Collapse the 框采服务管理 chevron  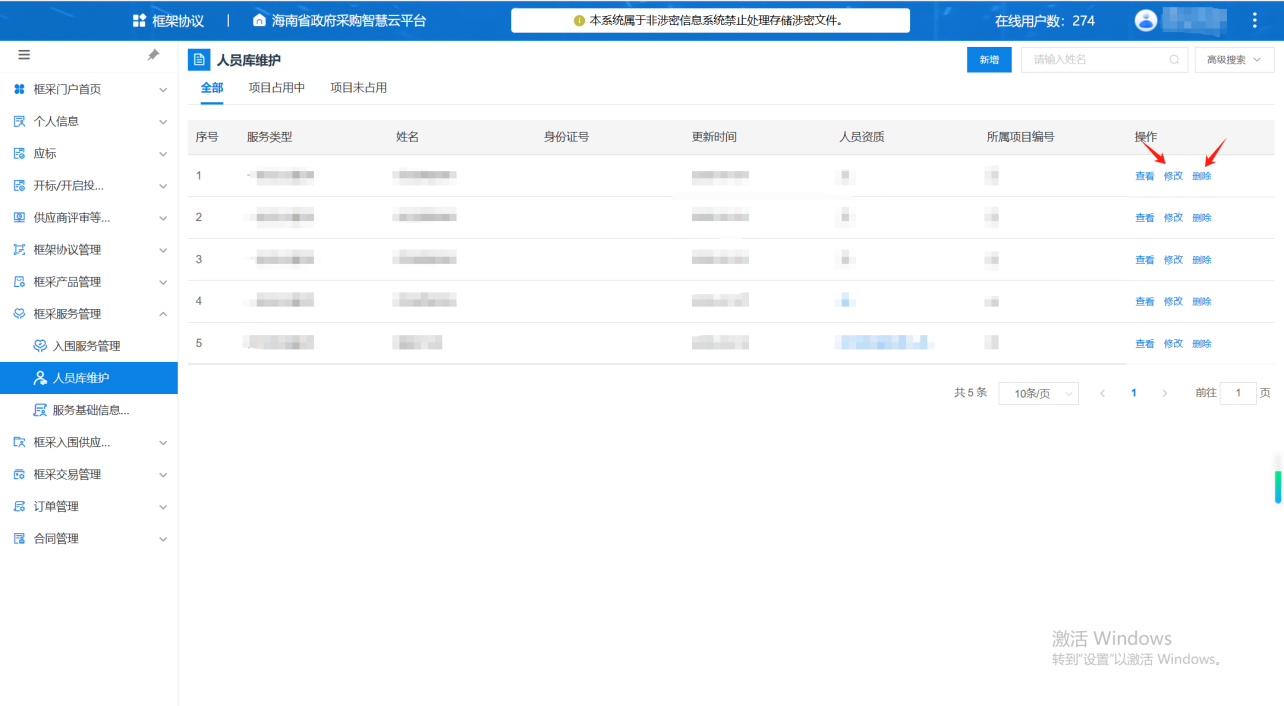pos(163,314)
